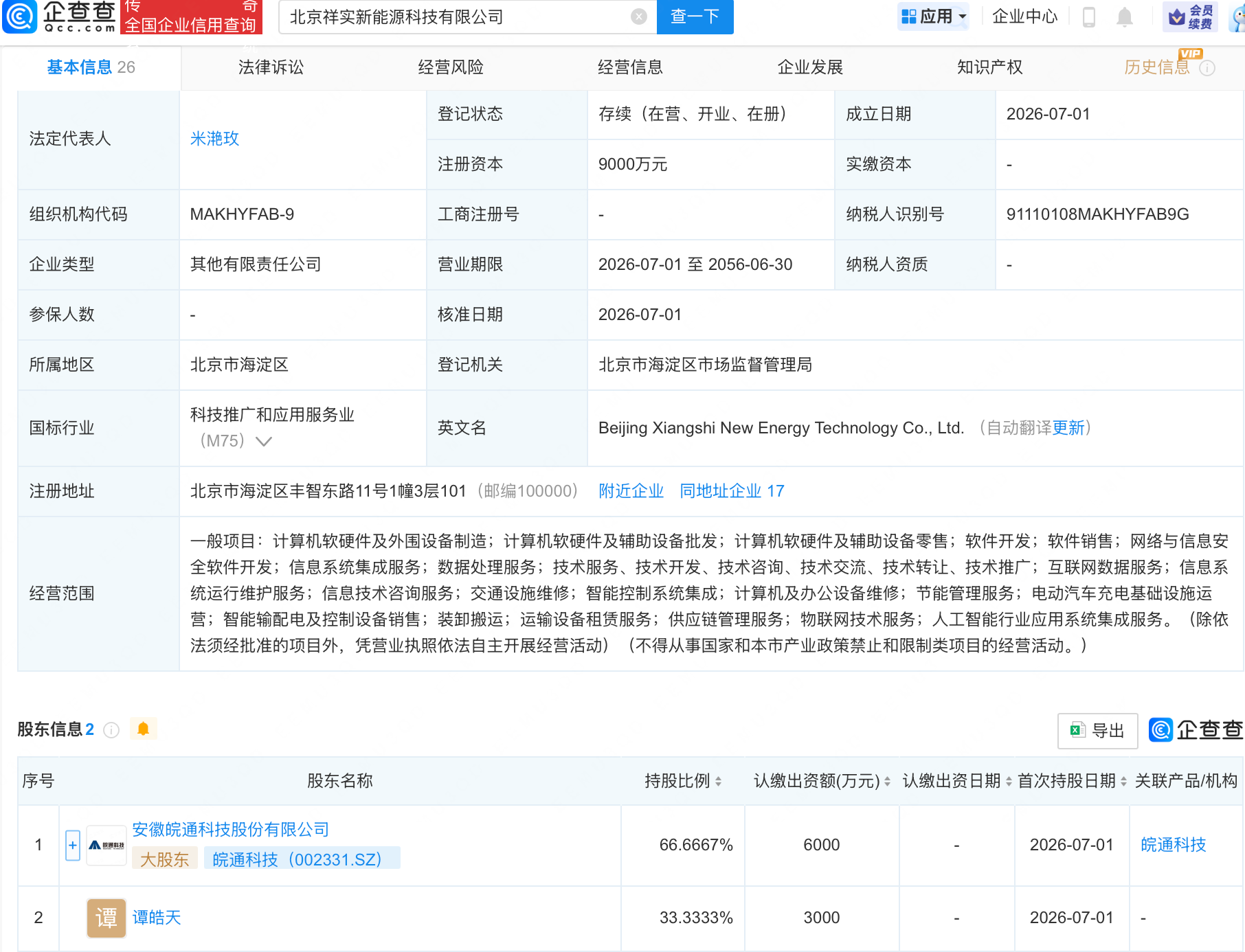The height and width of the screenshot is (952, 1245).
Task: Click the 谭 avatar thumbnail
Action: click(106, 918)
